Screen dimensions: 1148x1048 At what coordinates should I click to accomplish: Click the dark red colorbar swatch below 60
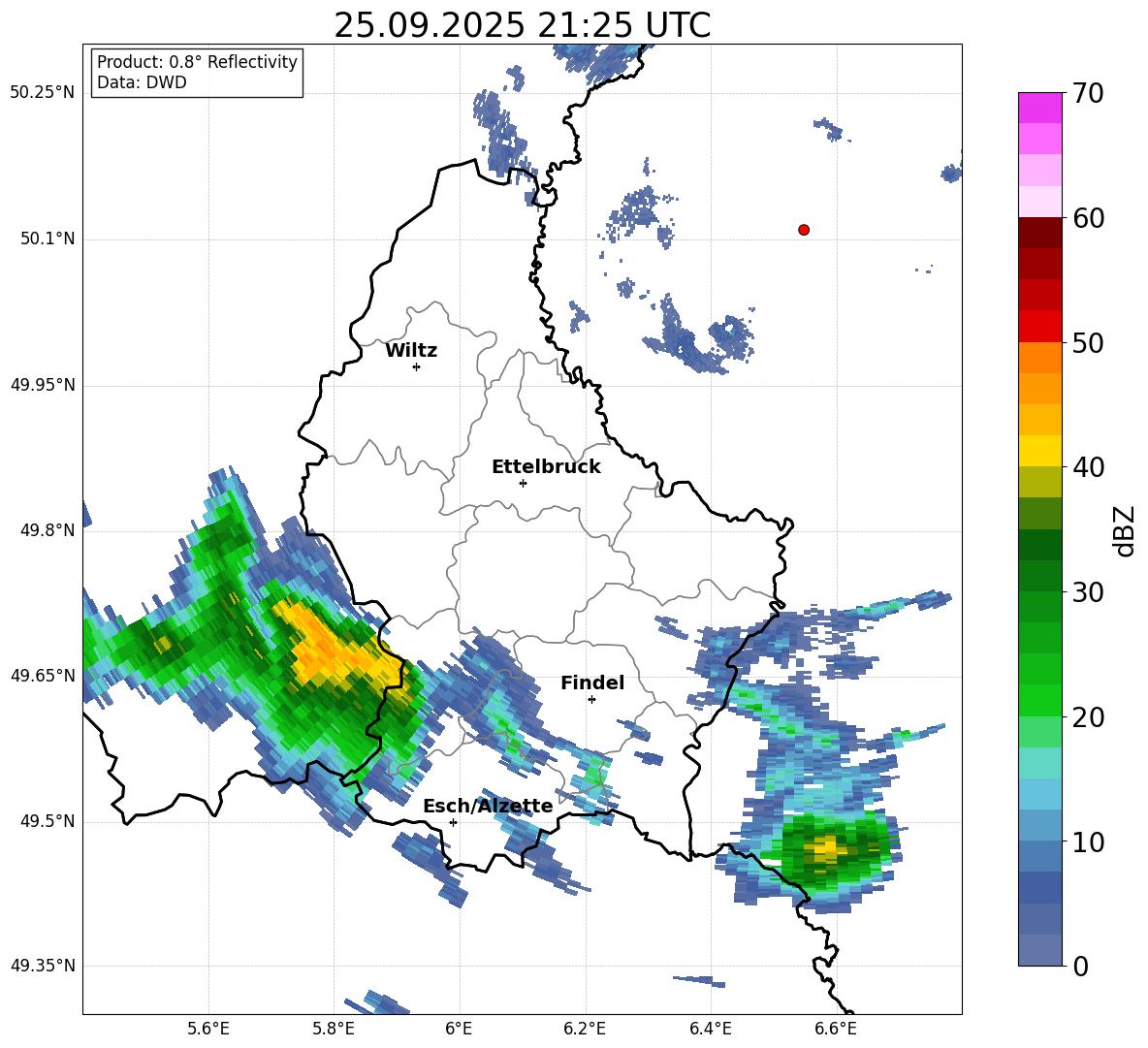pos(1039,233)
